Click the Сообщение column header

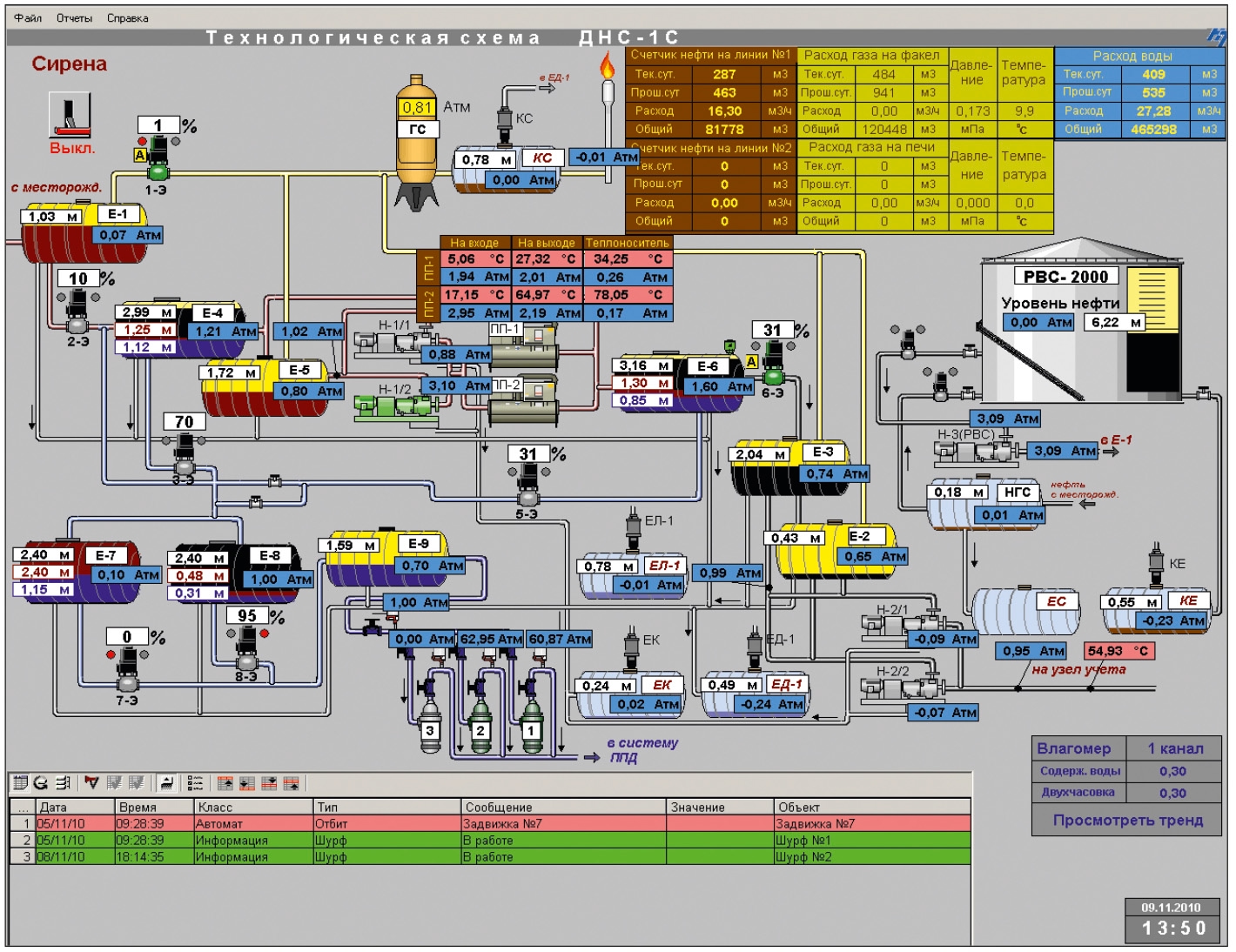click(563, 808)
